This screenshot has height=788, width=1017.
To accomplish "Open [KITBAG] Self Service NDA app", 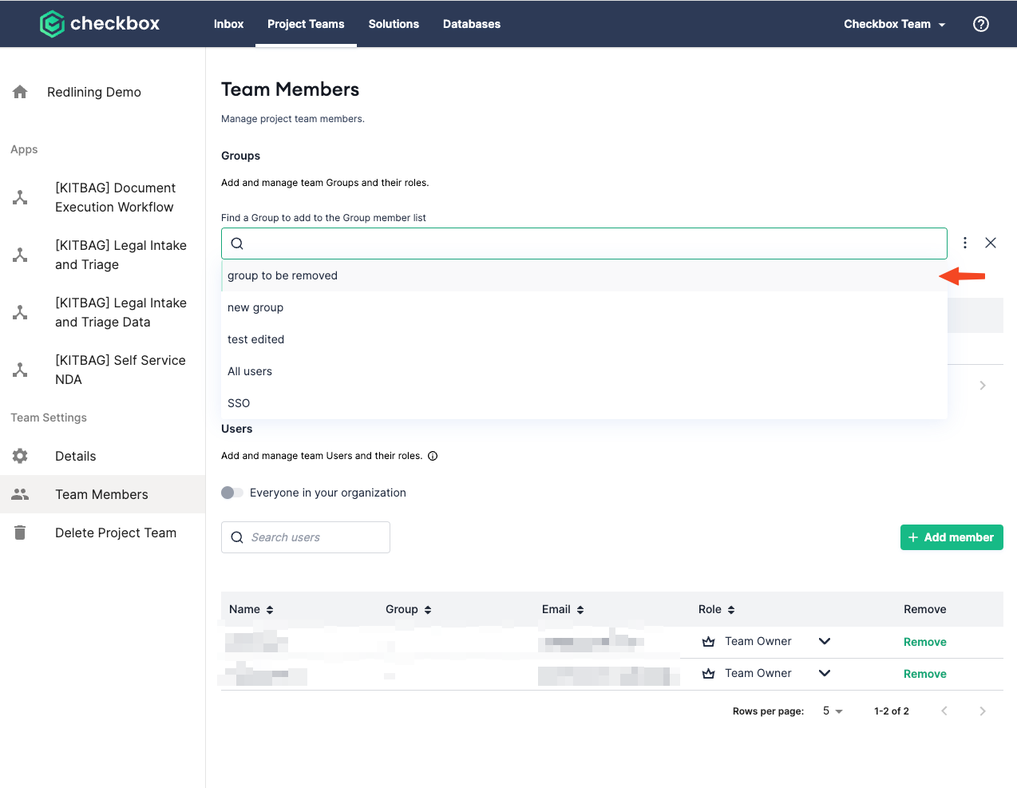I will click(120, 370).
